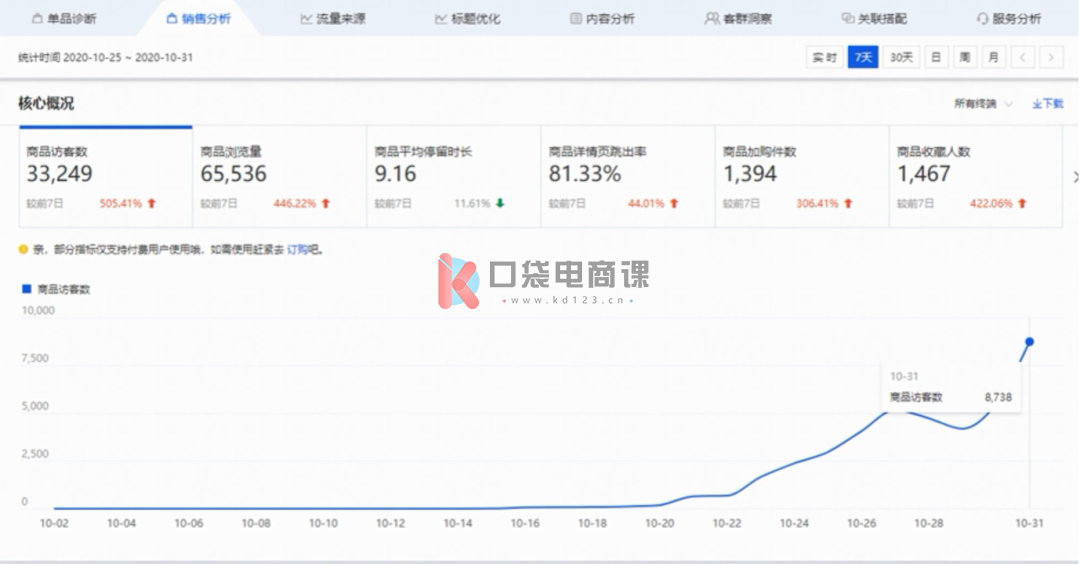The width and height of the screenshot is (1080, 564).
Task: Go to previous period arrow
Action: click(1022, 57)
